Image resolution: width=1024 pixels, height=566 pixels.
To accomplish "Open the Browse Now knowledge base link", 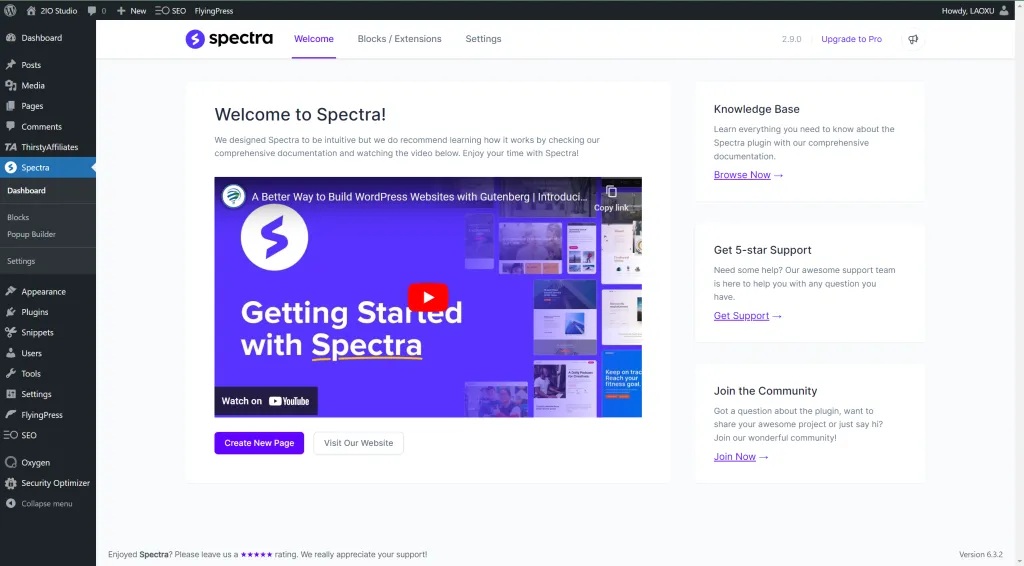I will coord(748,175).
